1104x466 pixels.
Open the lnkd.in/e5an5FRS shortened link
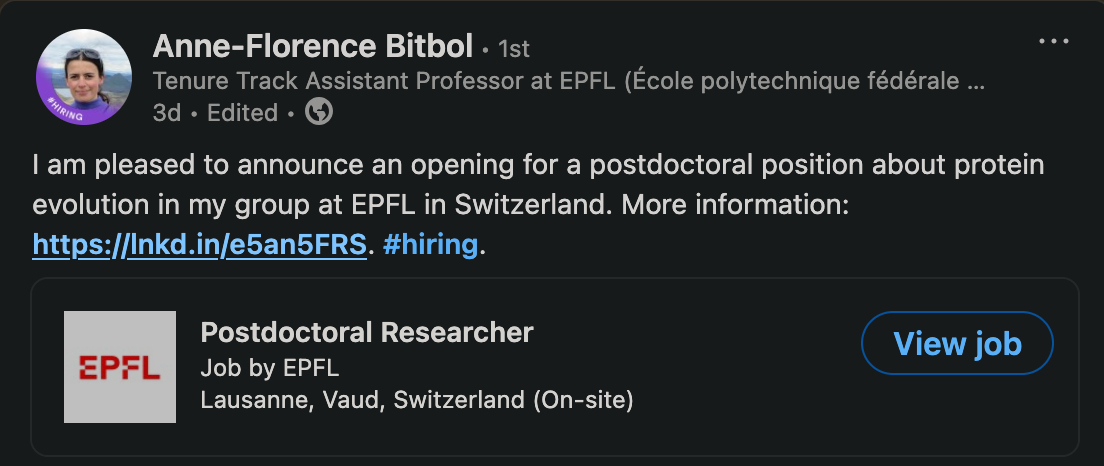[x=199, y=244]
